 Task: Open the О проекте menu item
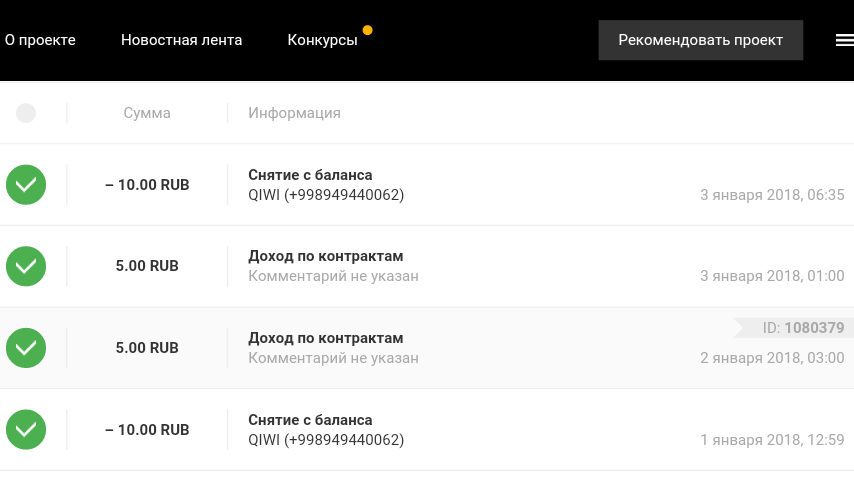point(40,40)
